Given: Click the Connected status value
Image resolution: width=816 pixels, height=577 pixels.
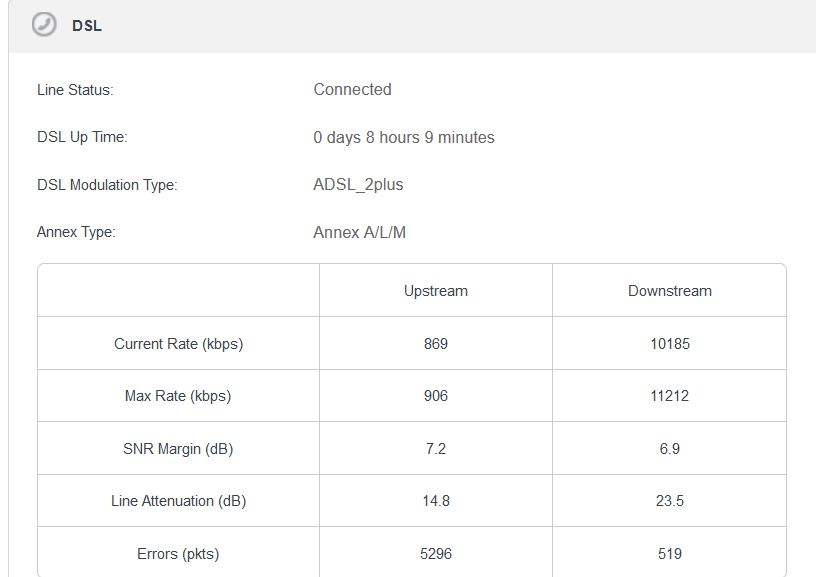Looking at the screenshot, I should (x=352, y=90).
